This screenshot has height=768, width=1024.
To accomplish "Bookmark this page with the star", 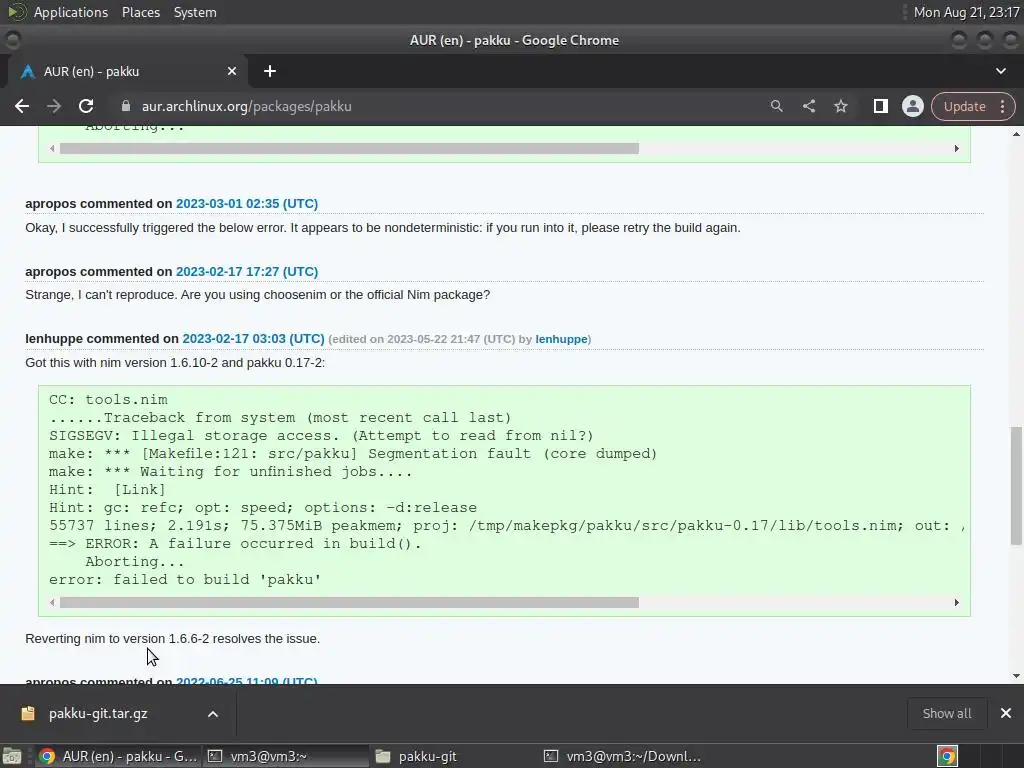I will tap(840, 106).
